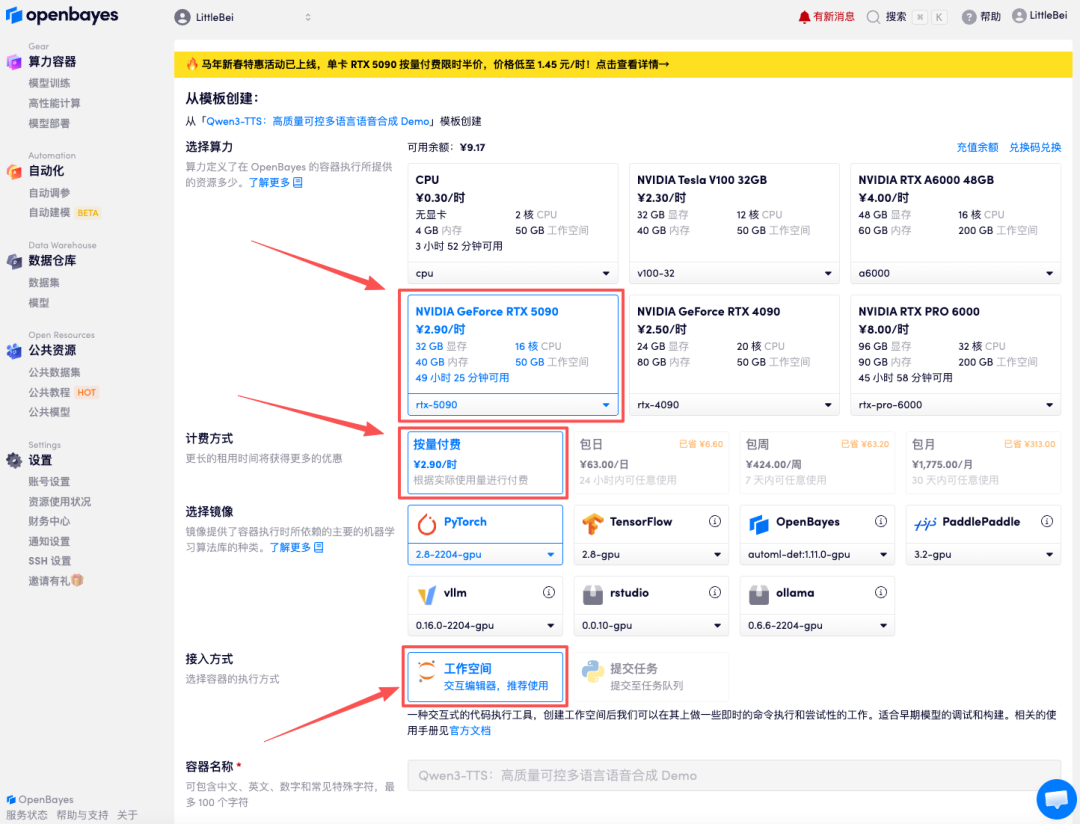Open the rtx-4090 dropdown
Viewport: 1080px width, 824px height.
[x=734, y=405]
